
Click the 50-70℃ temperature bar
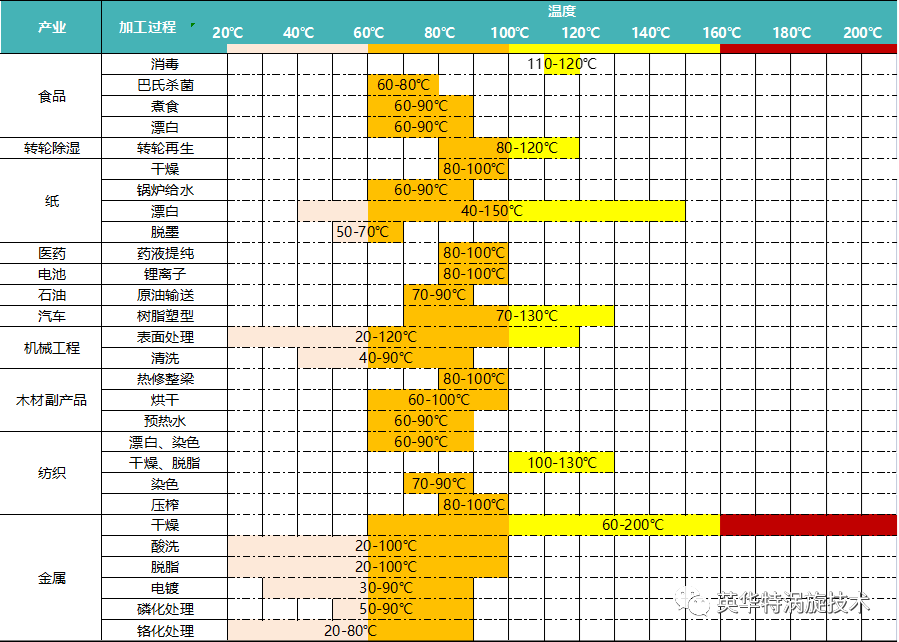click(x=368, y=232)
